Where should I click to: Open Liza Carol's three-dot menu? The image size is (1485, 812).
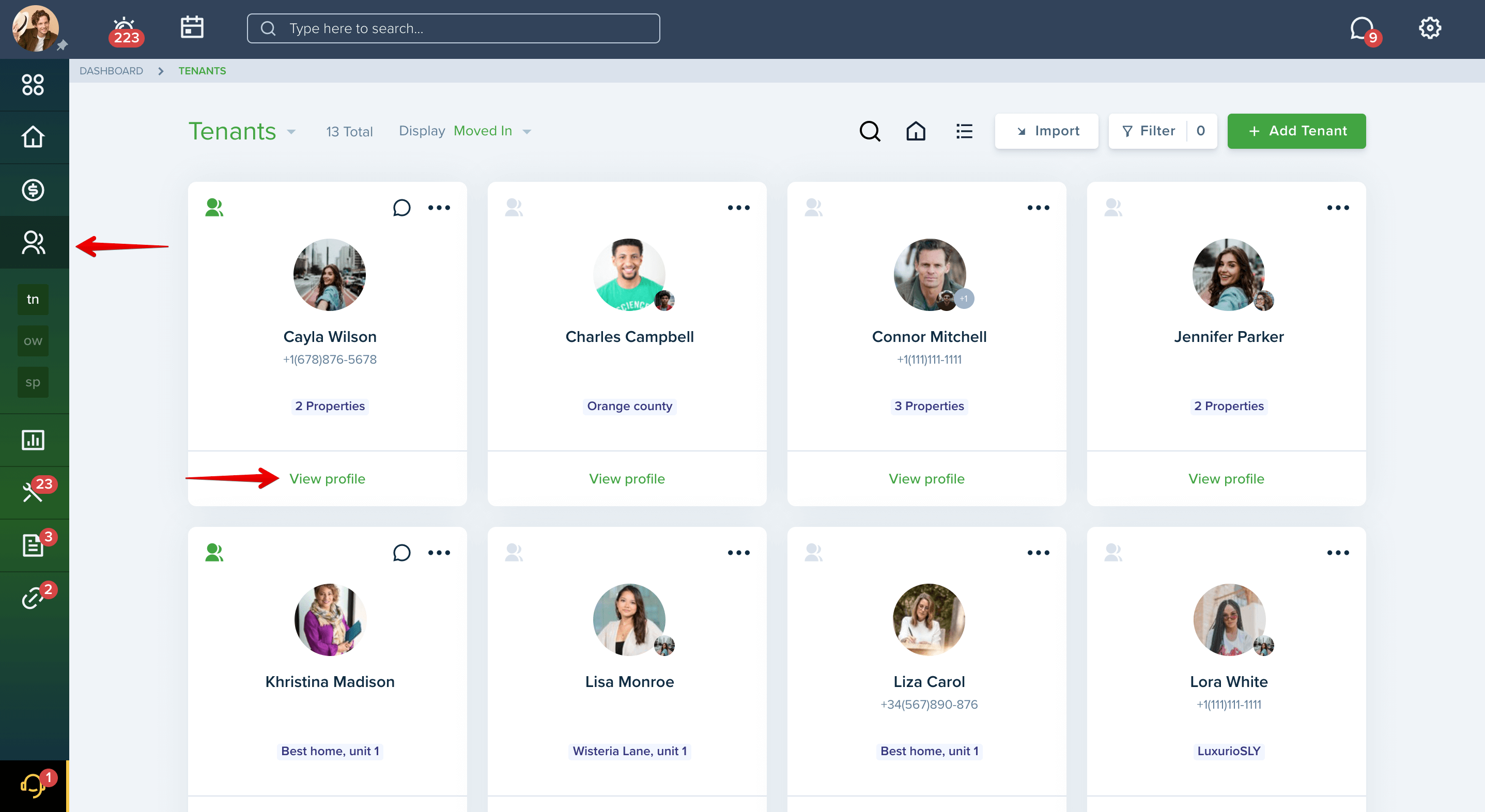1038,553
